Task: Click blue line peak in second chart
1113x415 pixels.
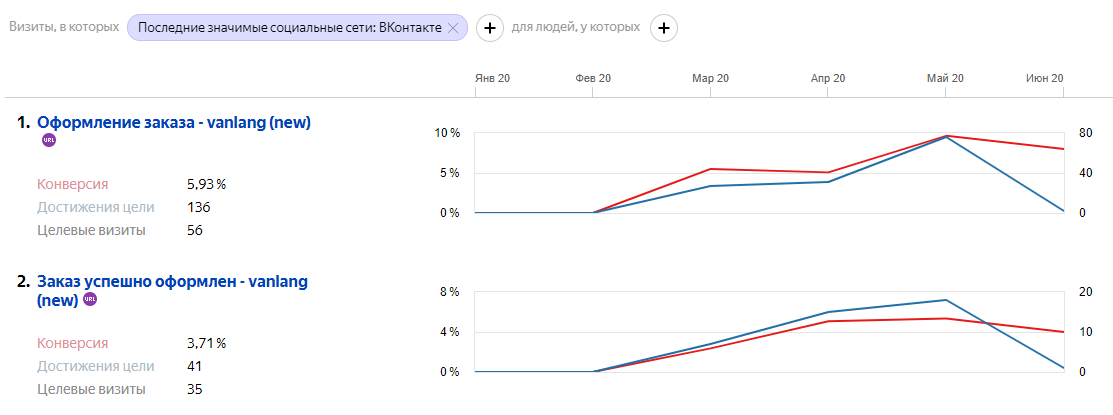Action: coord(946,300)
